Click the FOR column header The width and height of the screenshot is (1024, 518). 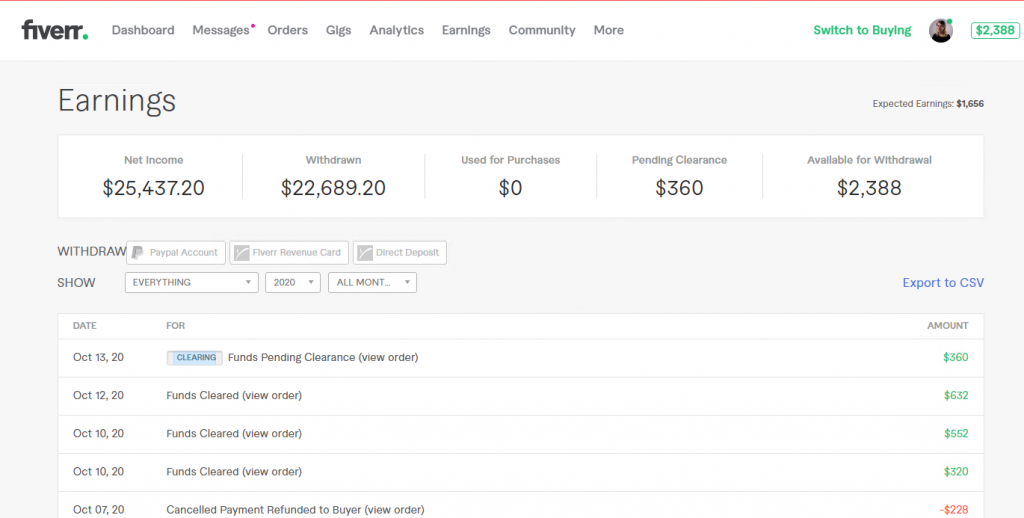(175, 325)
